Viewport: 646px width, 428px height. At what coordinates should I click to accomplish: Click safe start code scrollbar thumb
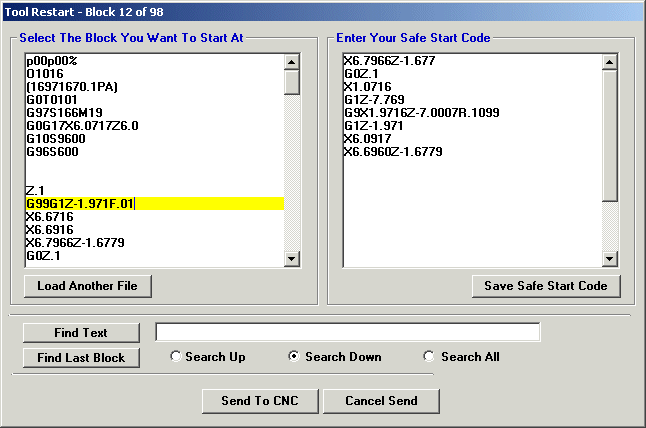(609, 136)
